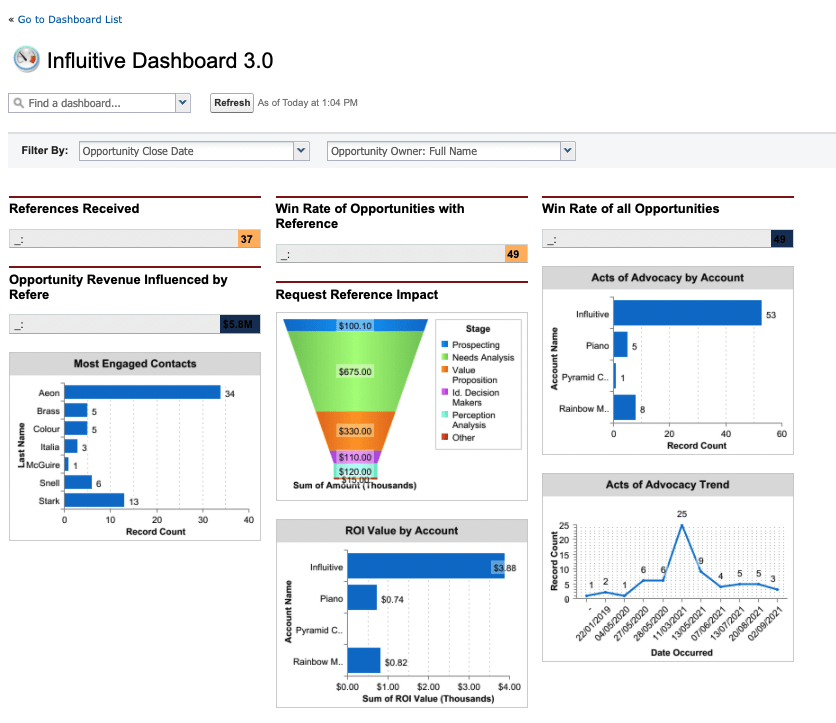
Task: Click the Prospecting blue legend swatch
Action: click(445, 344)
